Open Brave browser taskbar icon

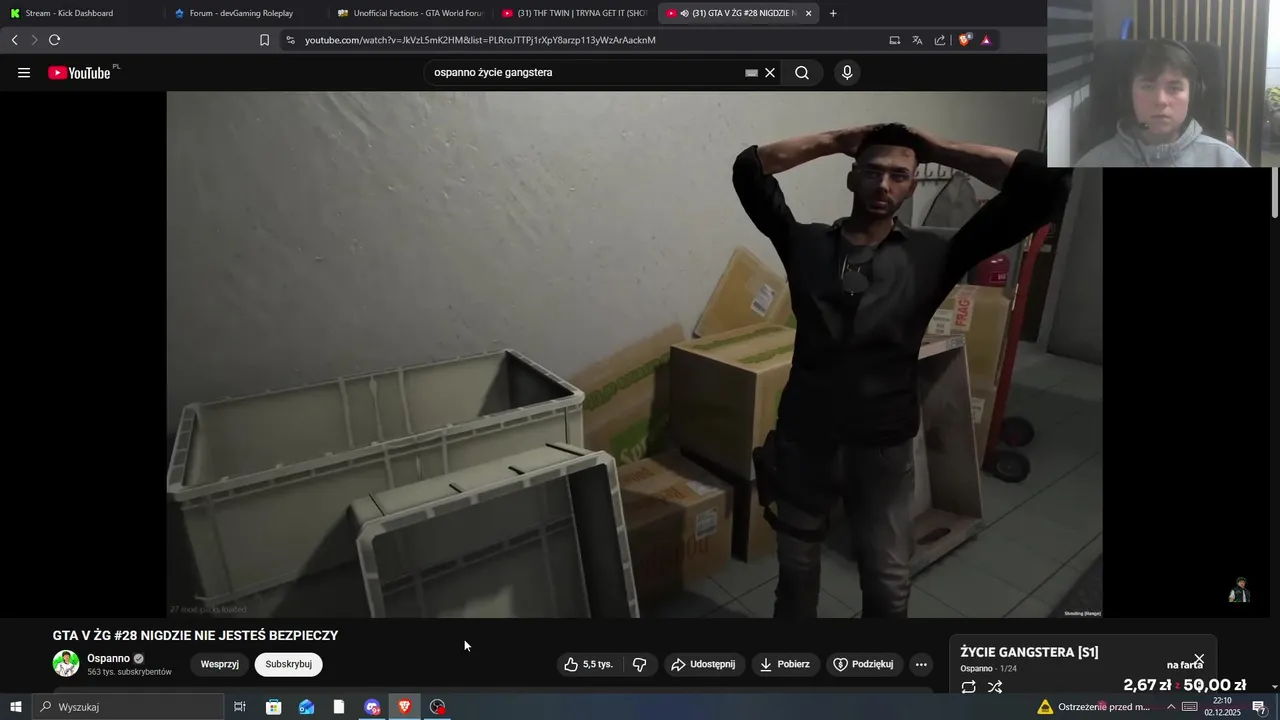404,707
